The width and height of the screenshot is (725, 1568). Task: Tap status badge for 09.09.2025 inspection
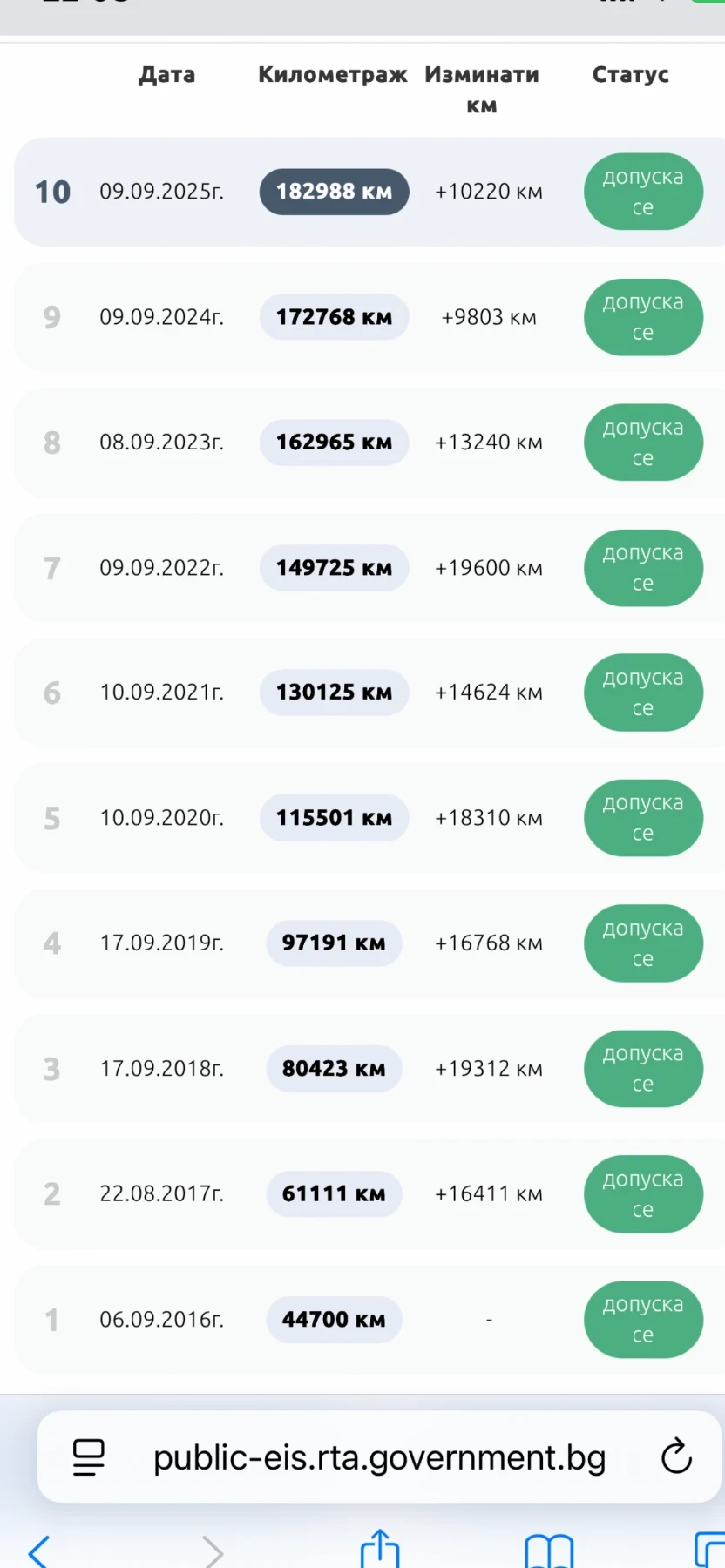(x=643, y=192)
